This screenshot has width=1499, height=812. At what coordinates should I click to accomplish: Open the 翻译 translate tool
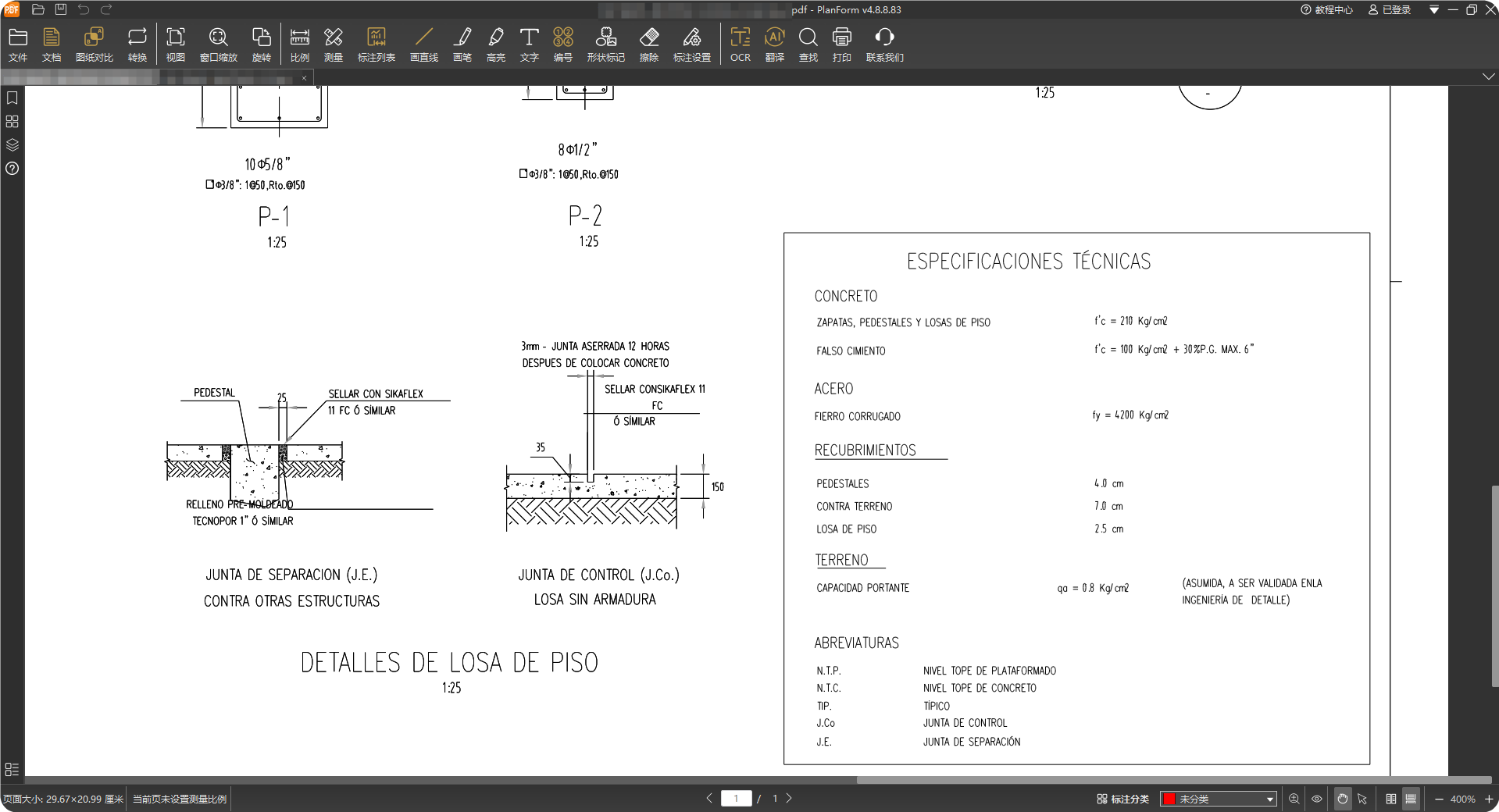pos(774,45)
